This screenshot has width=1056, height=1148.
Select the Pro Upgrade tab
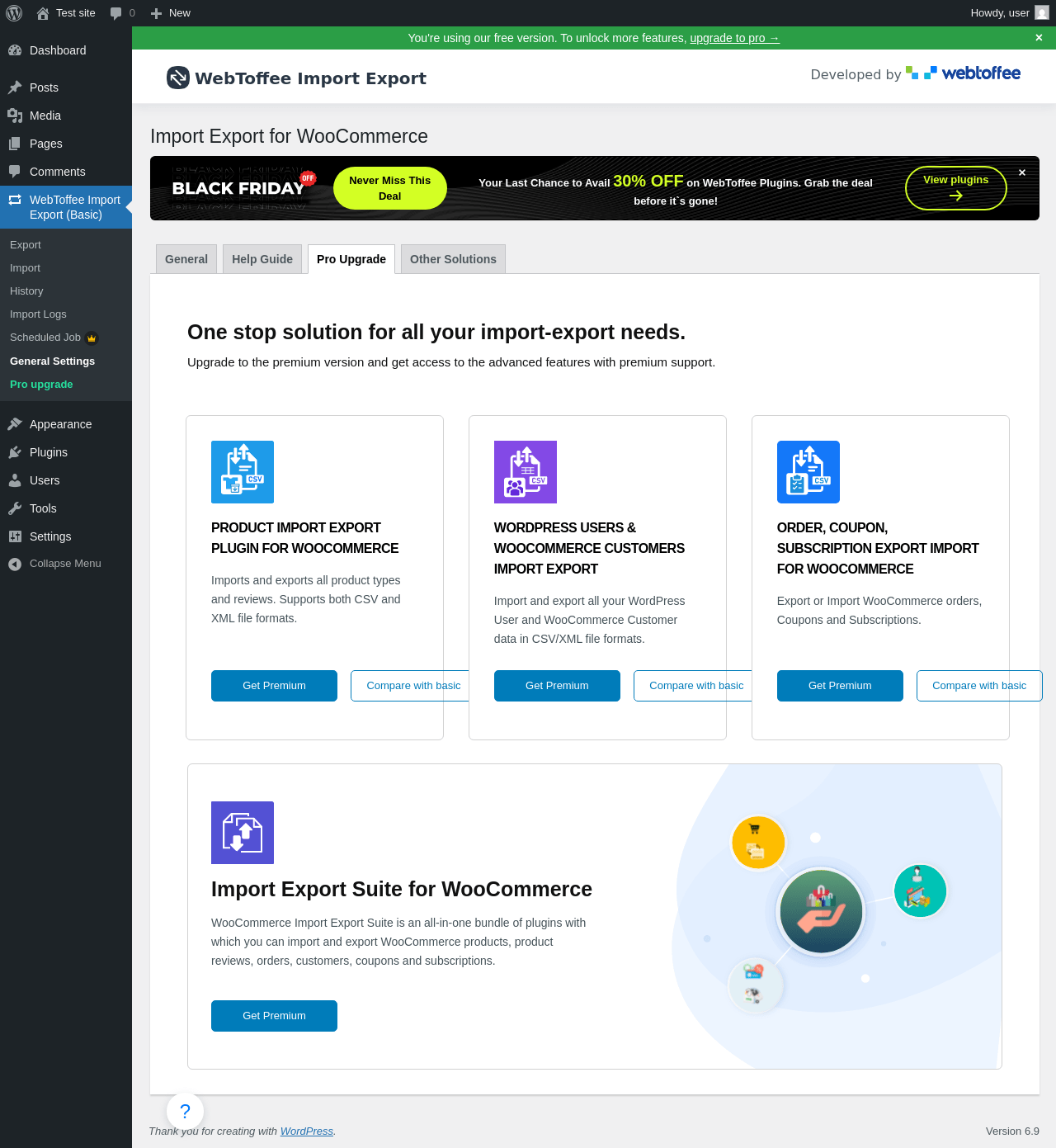351,259
